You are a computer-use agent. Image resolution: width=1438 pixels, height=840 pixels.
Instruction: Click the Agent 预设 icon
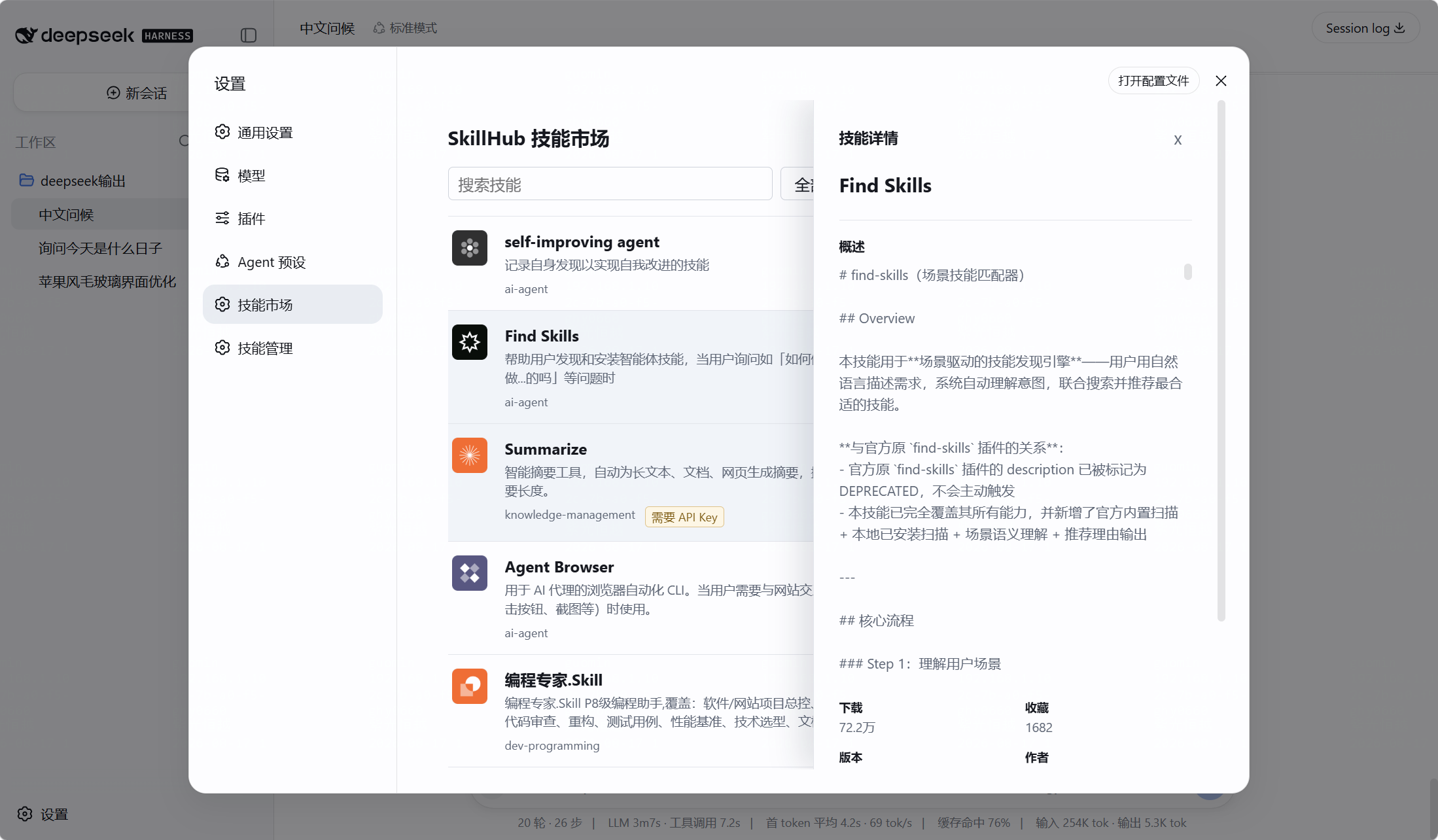(222, 261)
